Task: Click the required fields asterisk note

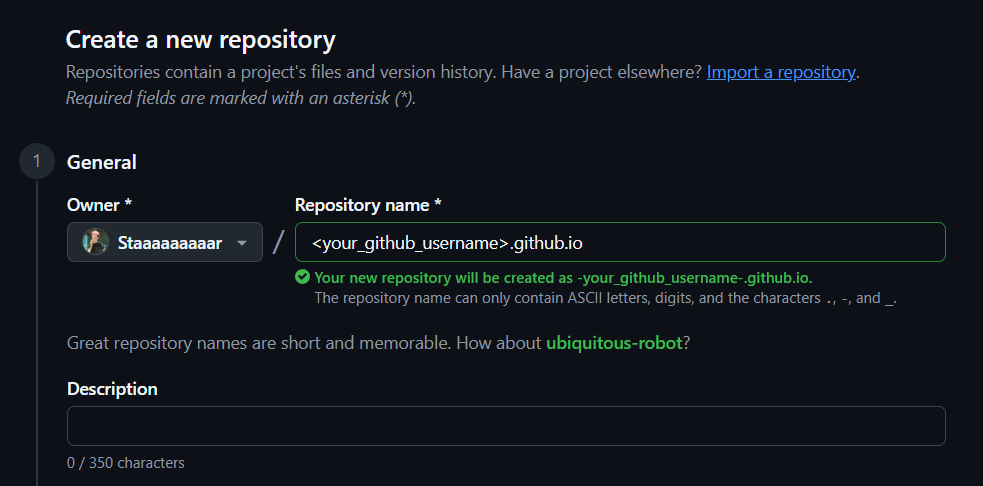Action: pos(240,98)
